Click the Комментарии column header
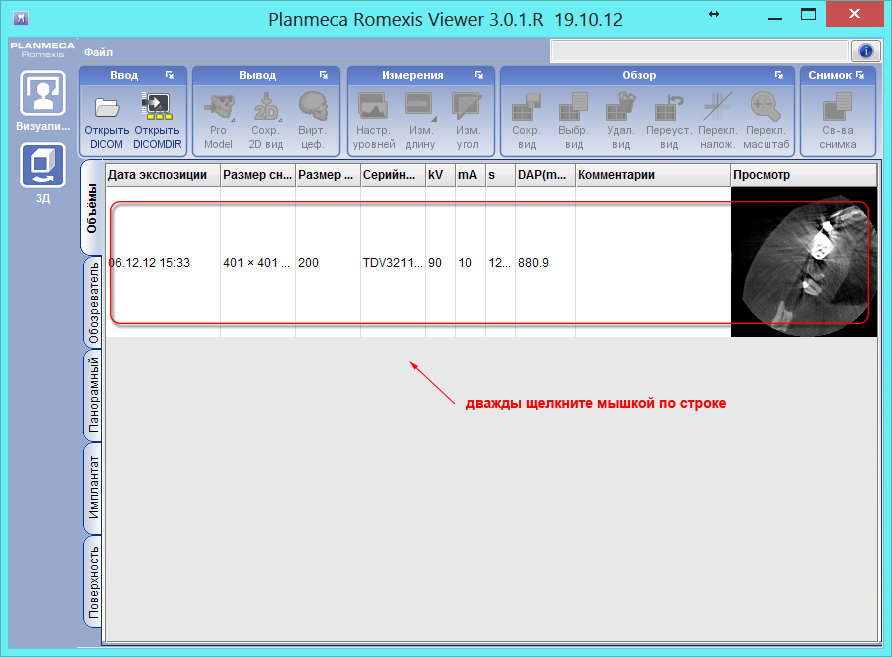Screen dimensions: 892x657 653,175
